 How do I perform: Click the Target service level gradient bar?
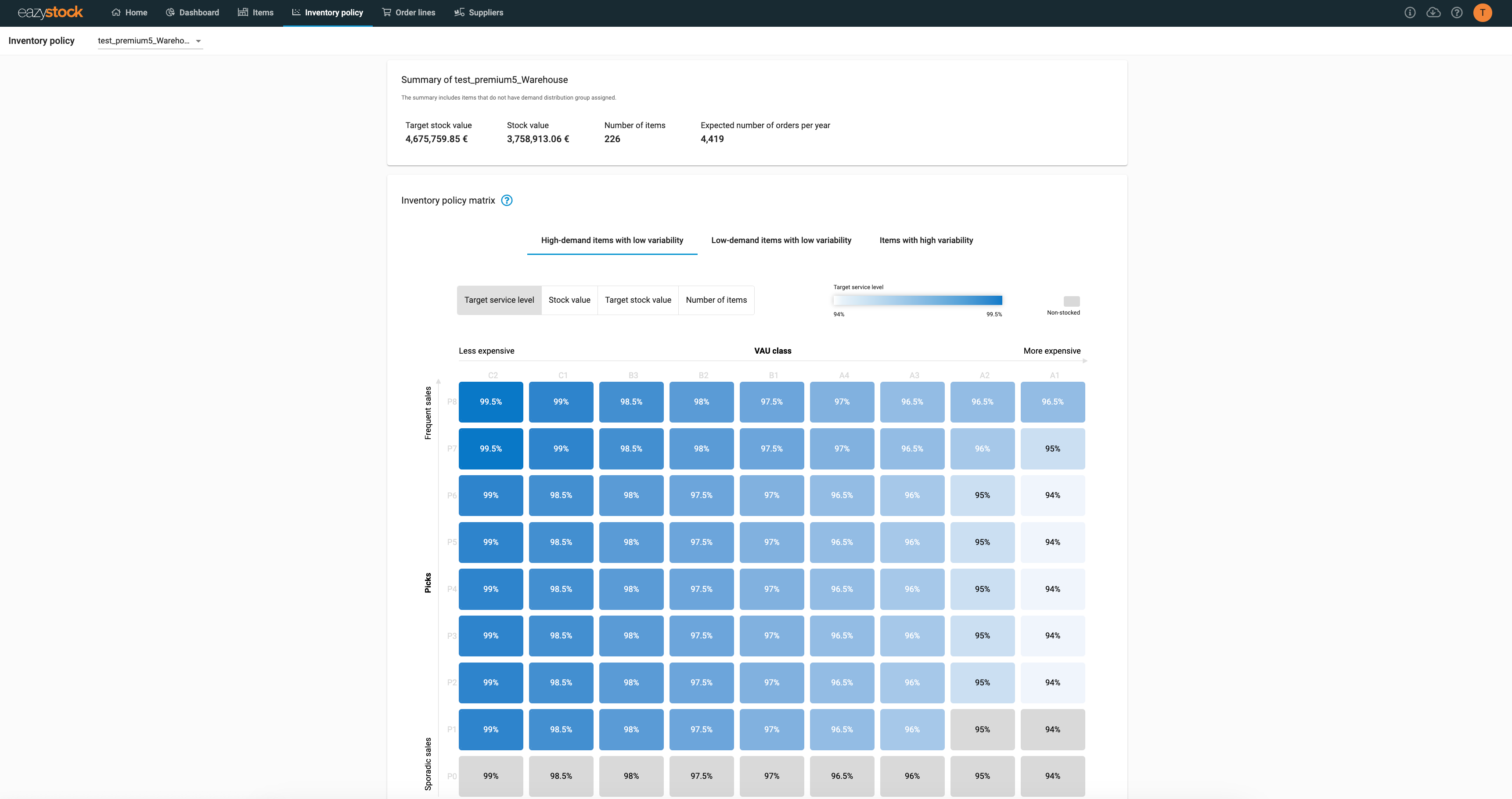click(x=918, y=301)
